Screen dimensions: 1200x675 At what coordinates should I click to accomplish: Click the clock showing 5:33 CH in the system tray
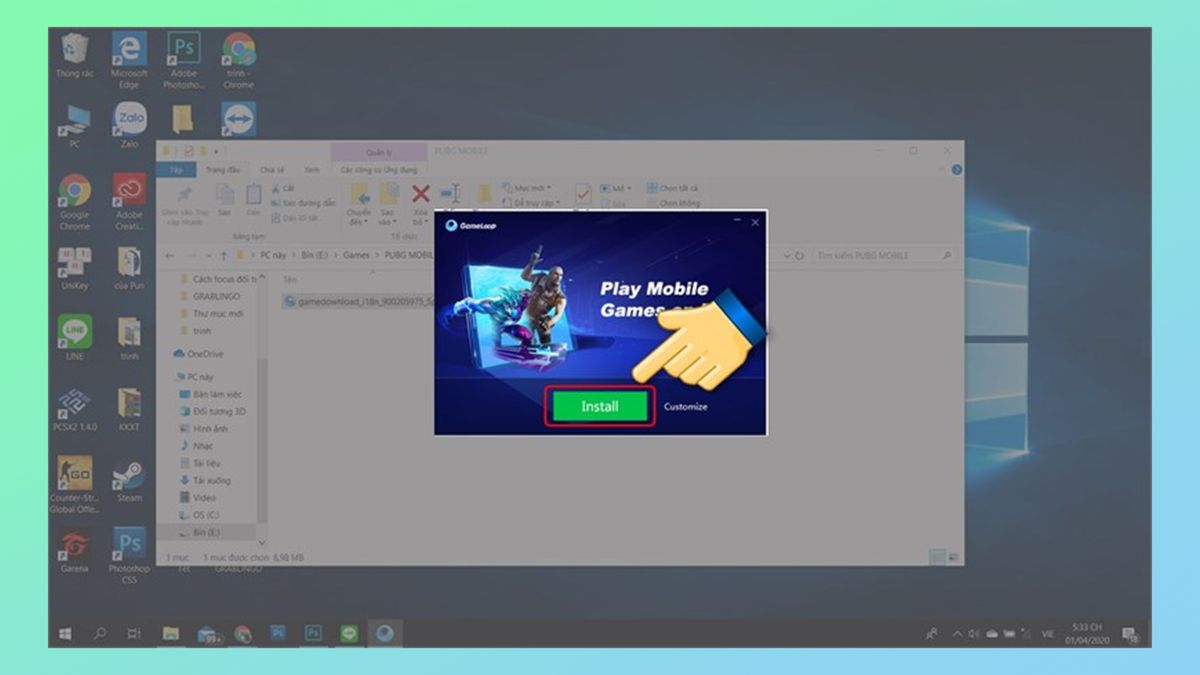click(x=1085, y=633)
